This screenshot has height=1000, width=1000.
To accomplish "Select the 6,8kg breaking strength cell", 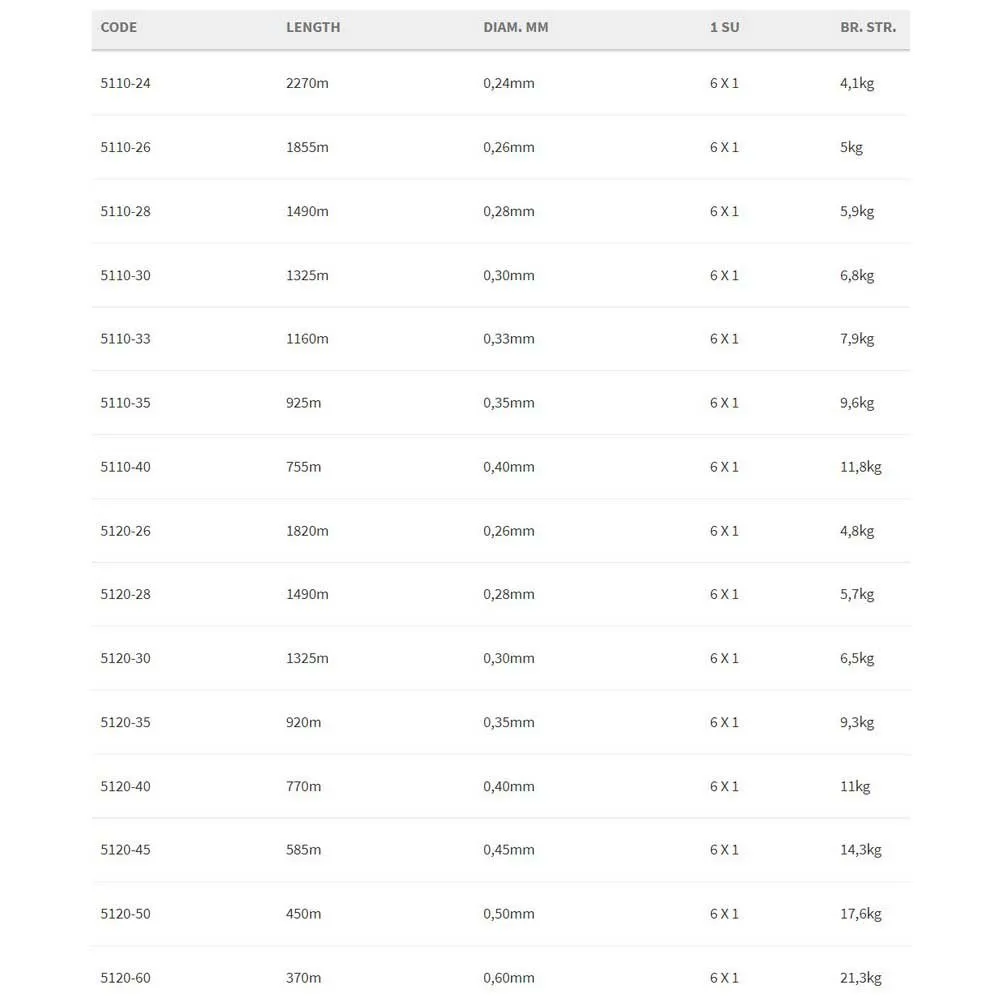I will [857, 275].
